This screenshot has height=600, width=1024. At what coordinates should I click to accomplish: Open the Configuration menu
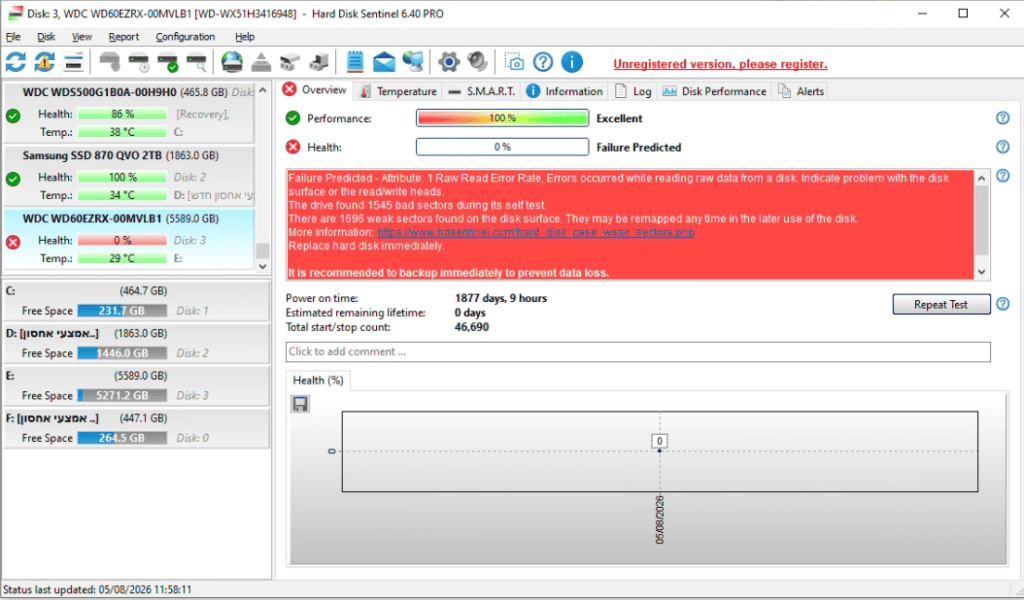pyautogui.click(x=185, y=37)
